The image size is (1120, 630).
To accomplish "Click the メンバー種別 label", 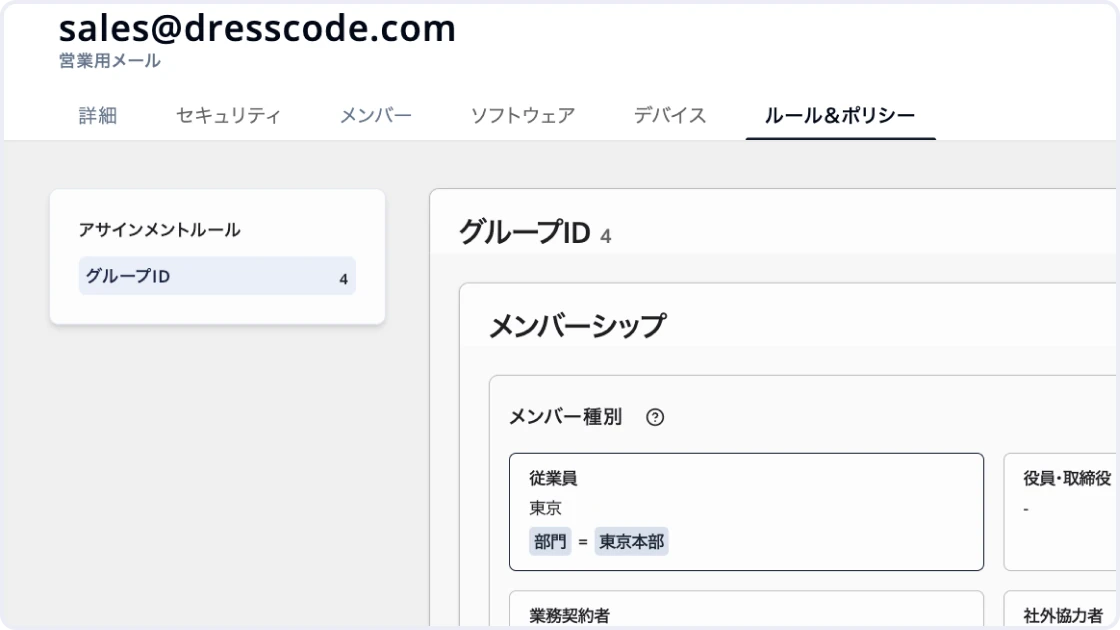I will pyautogui.click(x=566, y=417).
